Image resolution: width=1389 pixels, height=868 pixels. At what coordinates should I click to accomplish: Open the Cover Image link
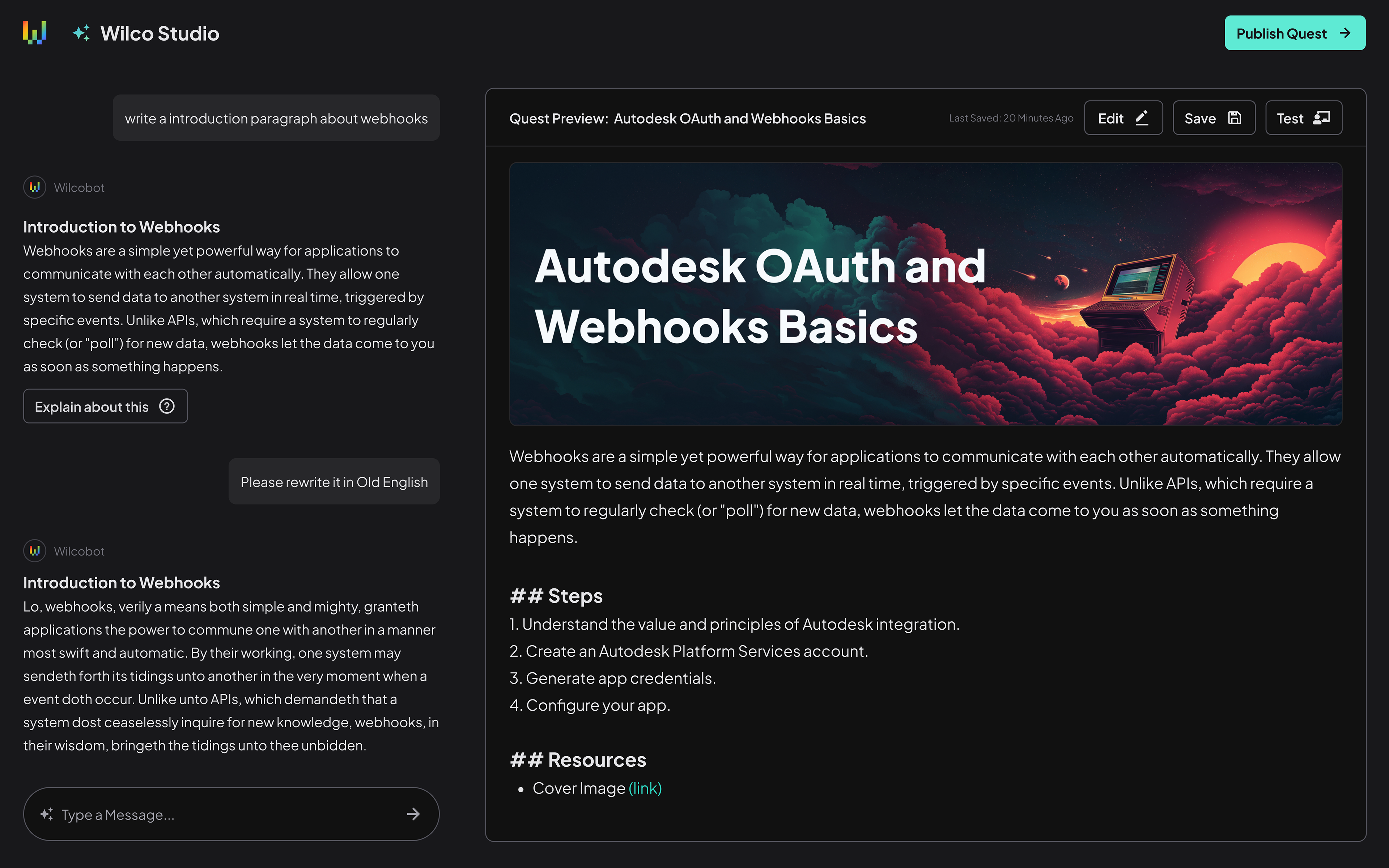pos(645,788)
